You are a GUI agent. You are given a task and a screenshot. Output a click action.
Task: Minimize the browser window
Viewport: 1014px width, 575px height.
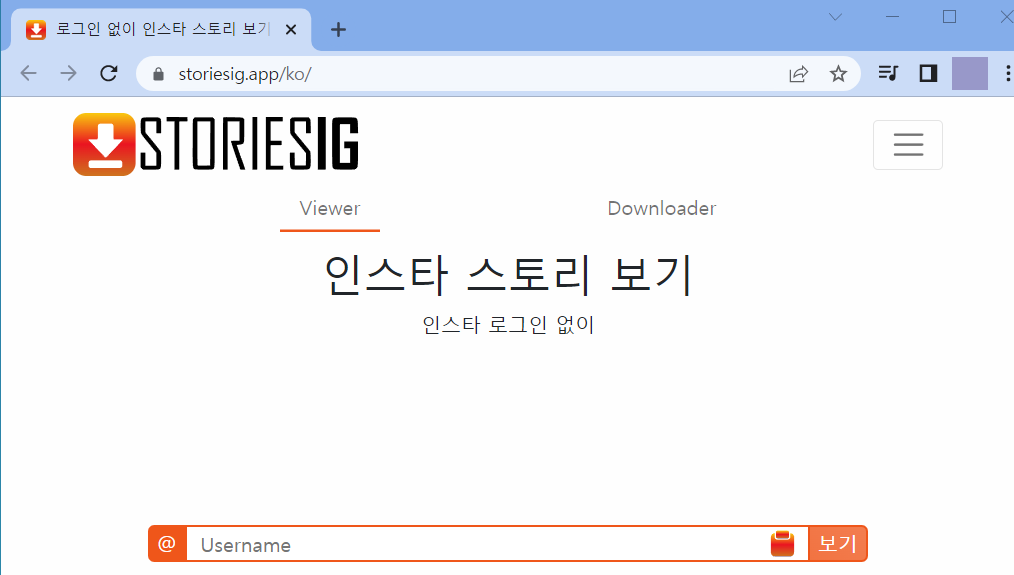(892, 17)
